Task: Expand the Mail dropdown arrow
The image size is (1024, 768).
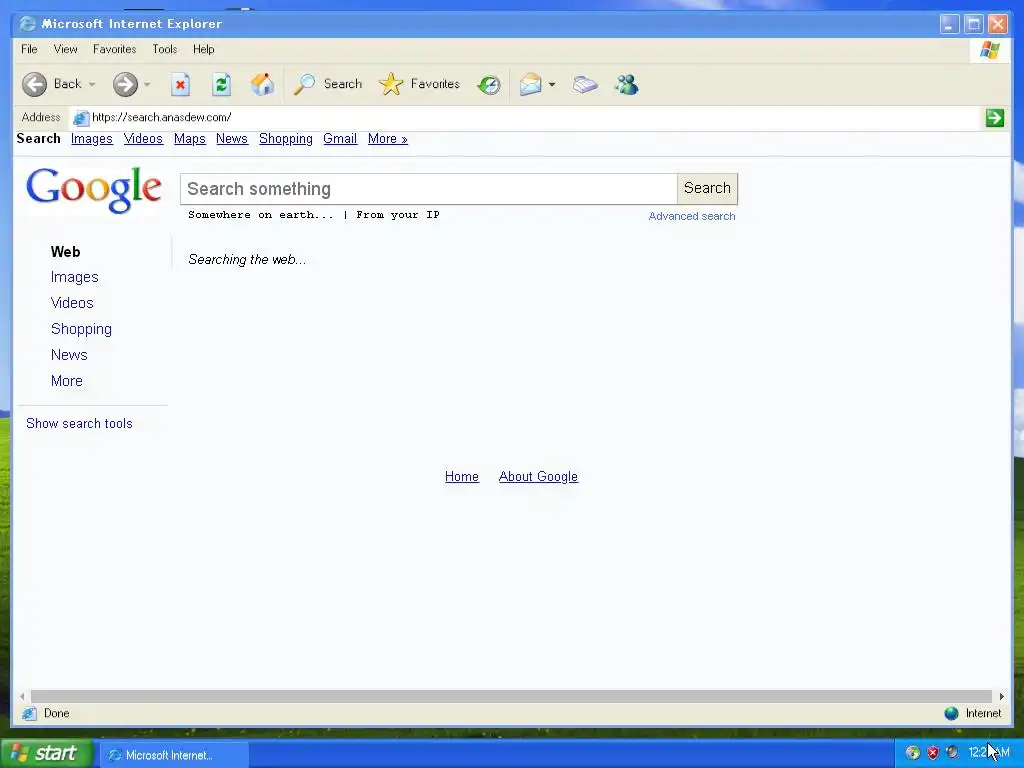Action: coord(552,84)
